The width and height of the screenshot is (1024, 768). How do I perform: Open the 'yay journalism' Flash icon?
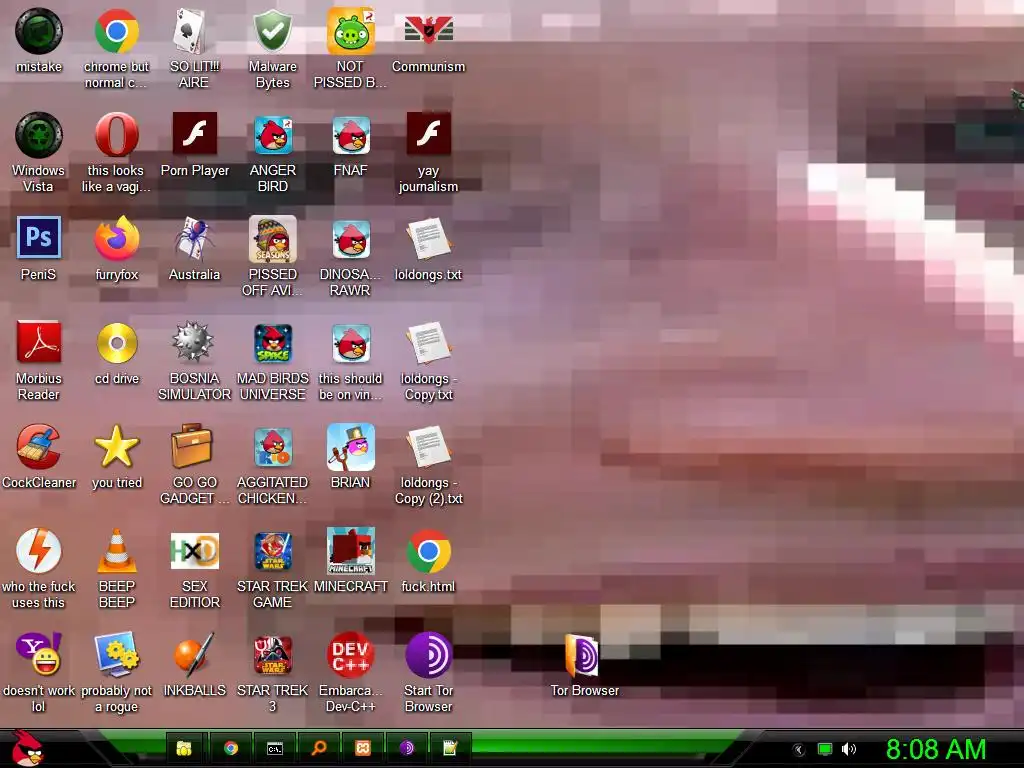428,134
